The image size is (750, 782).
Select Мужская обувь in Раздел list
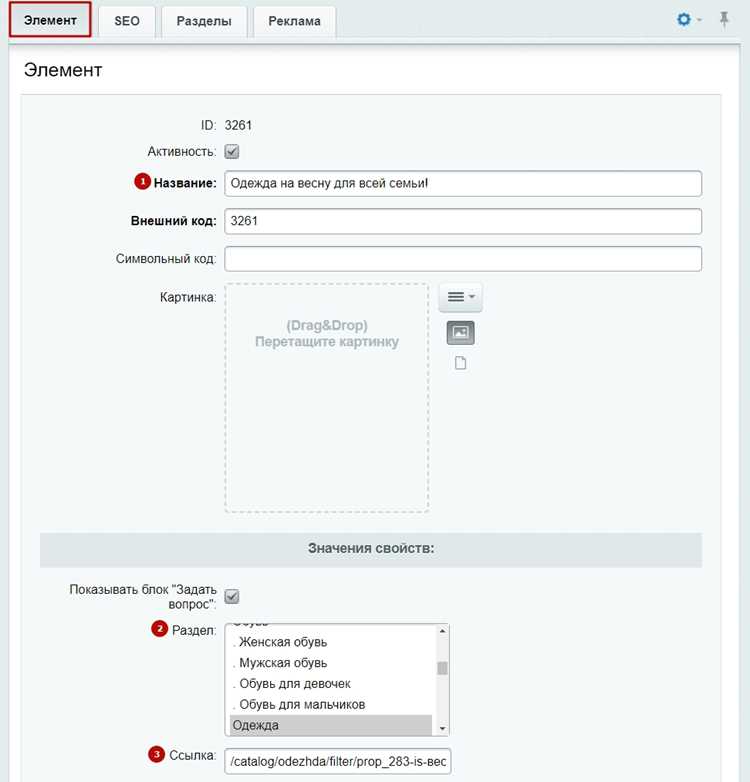pyautogui.click(x=331, y=663)
